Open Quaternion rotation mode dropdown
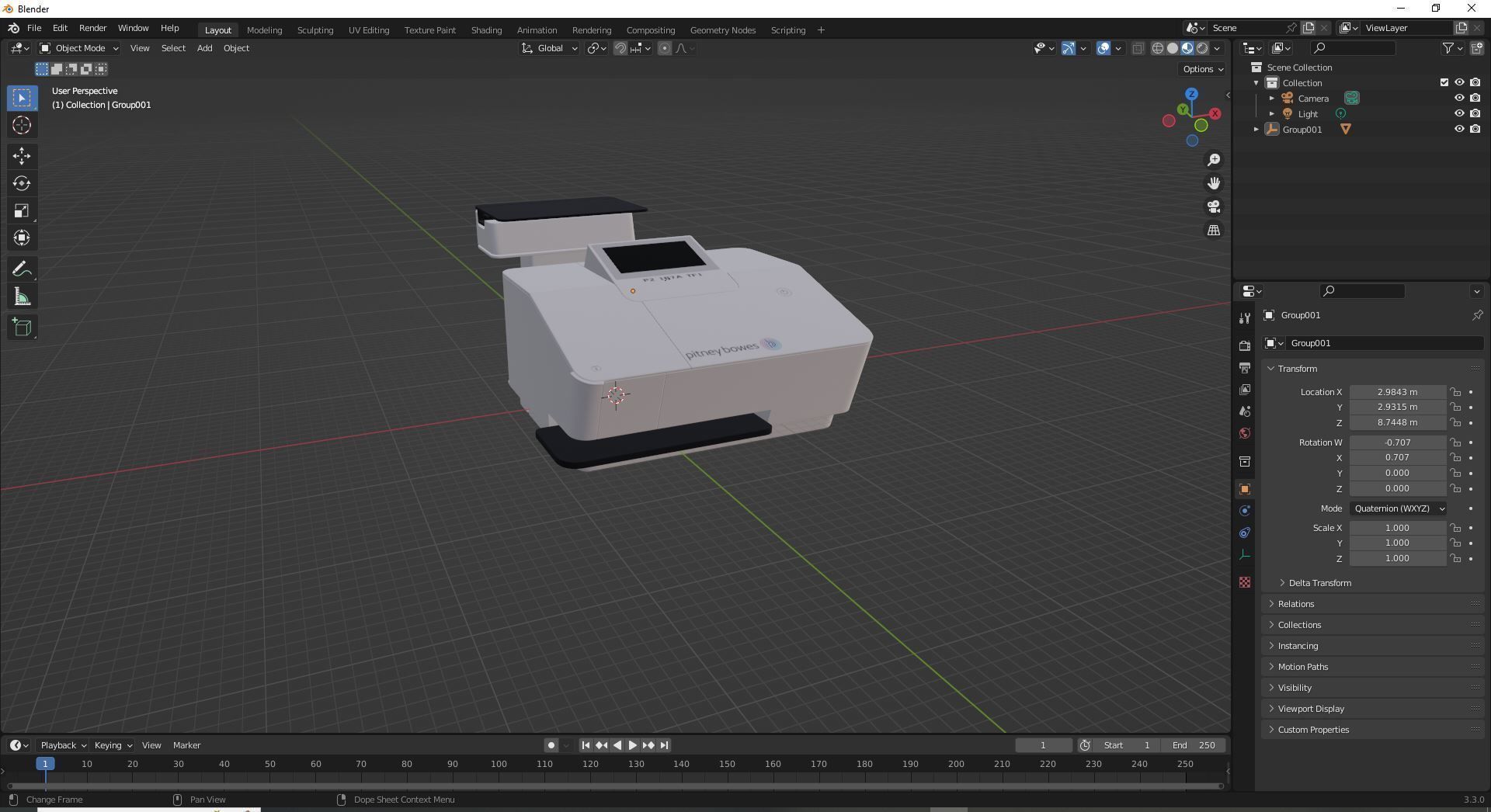 point(1398,508)
